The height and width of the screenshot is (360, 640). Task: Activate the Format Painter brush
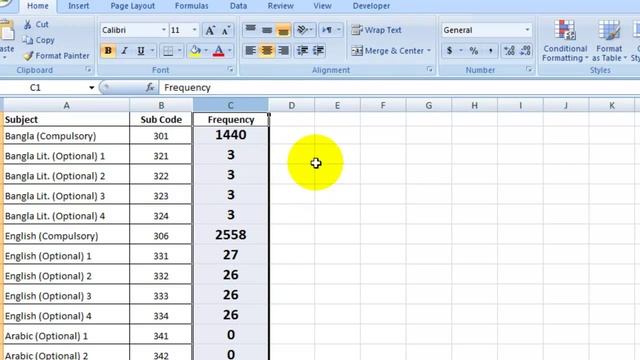(28, 56)
